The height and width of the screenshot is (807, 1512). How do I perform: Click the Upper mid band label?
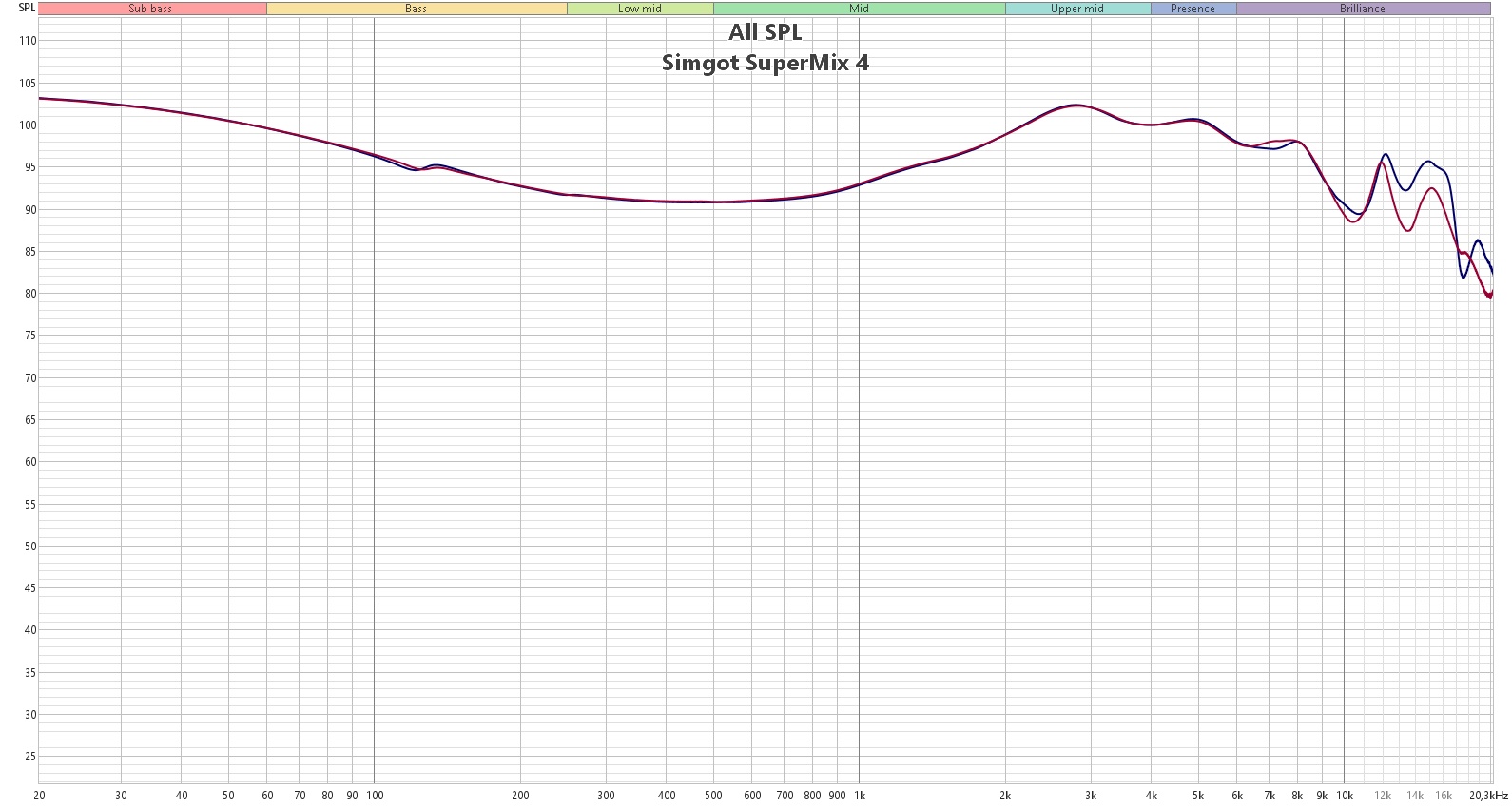pos(1077,9)
